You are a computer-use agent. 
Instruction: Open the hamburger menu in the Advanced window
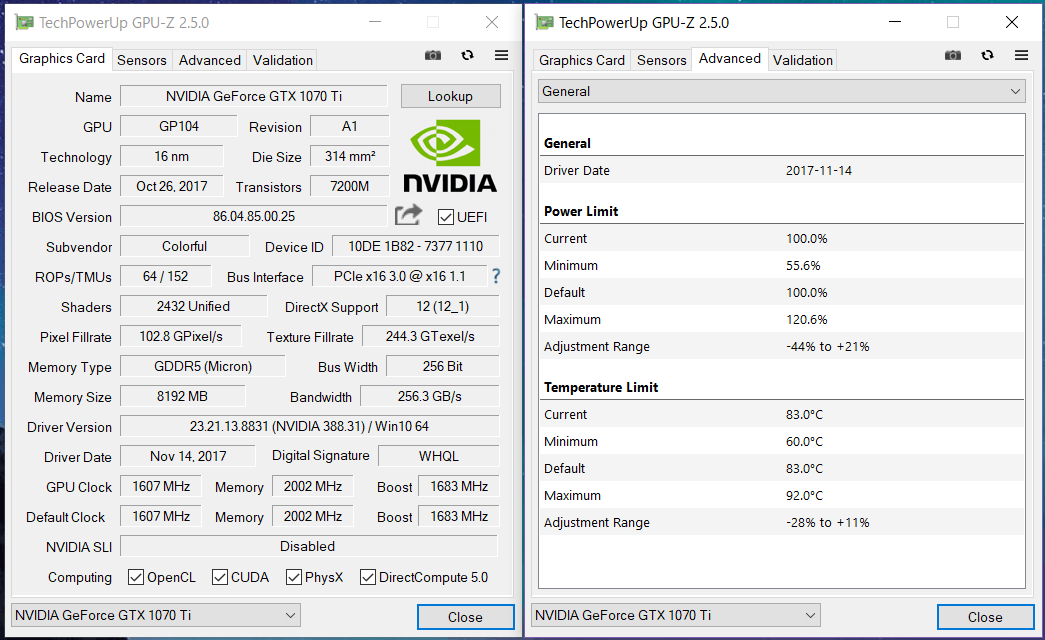pos(1021,55)
